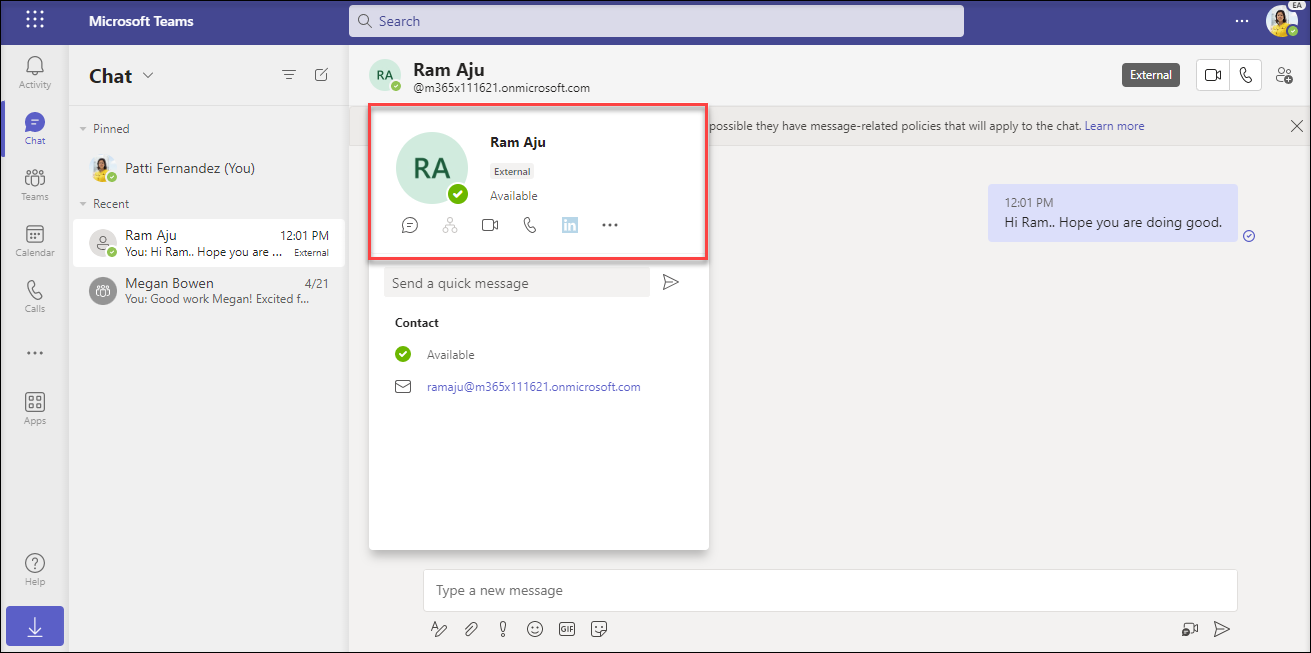Image resolution: width=1311 pixels, height=653 pixels.
Task: Click the Send a quick message field
Action: pyautogui.click(x=516, y=283)
